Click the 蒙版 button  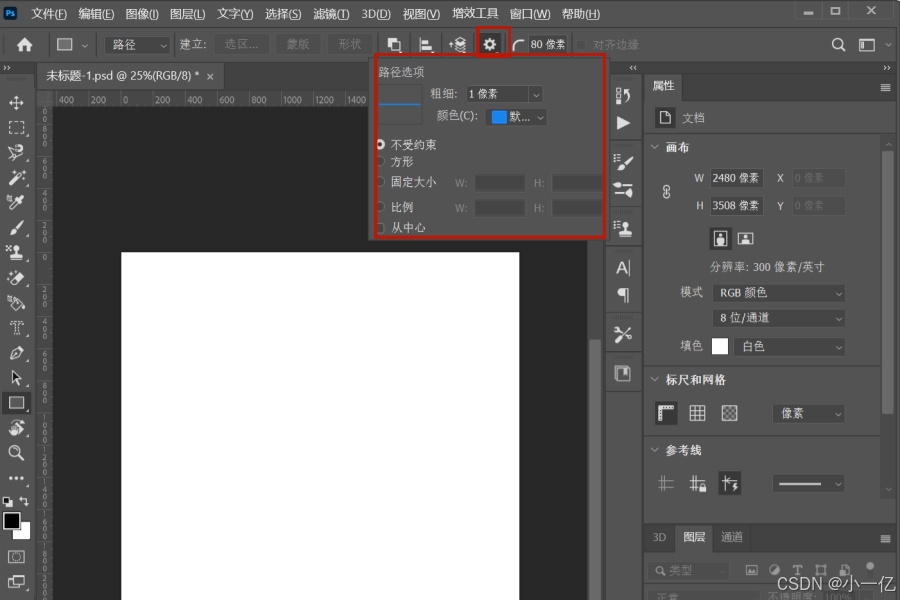[x=298, y=45]
